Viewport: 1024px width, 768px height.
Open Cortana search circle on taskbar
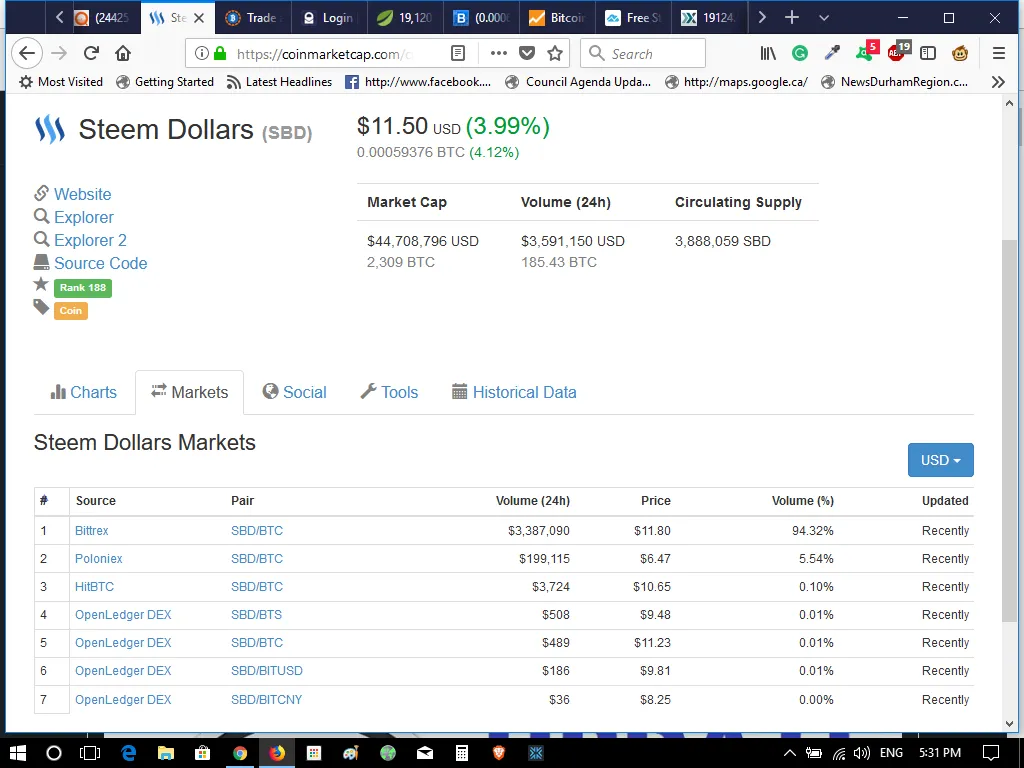[54, 753]
